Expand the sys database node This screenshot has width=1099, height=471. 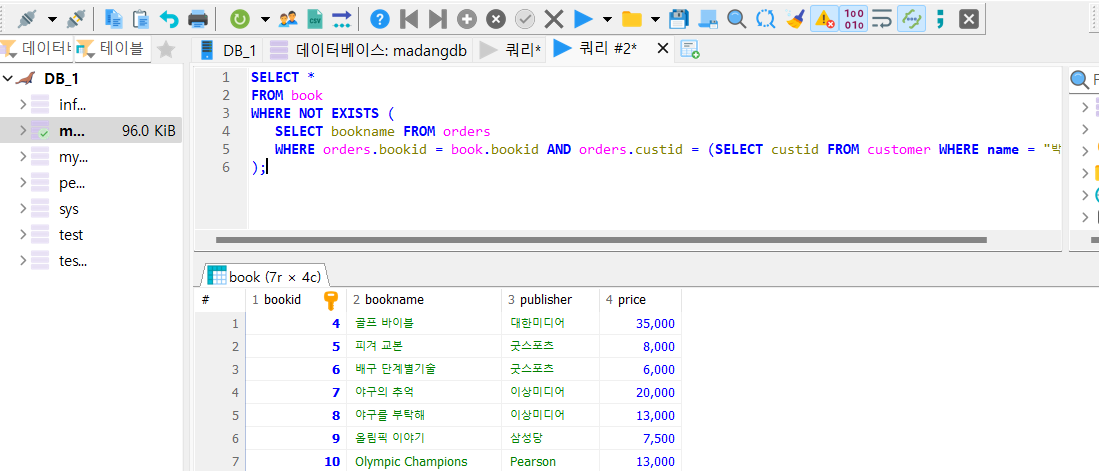pos(23,209)
